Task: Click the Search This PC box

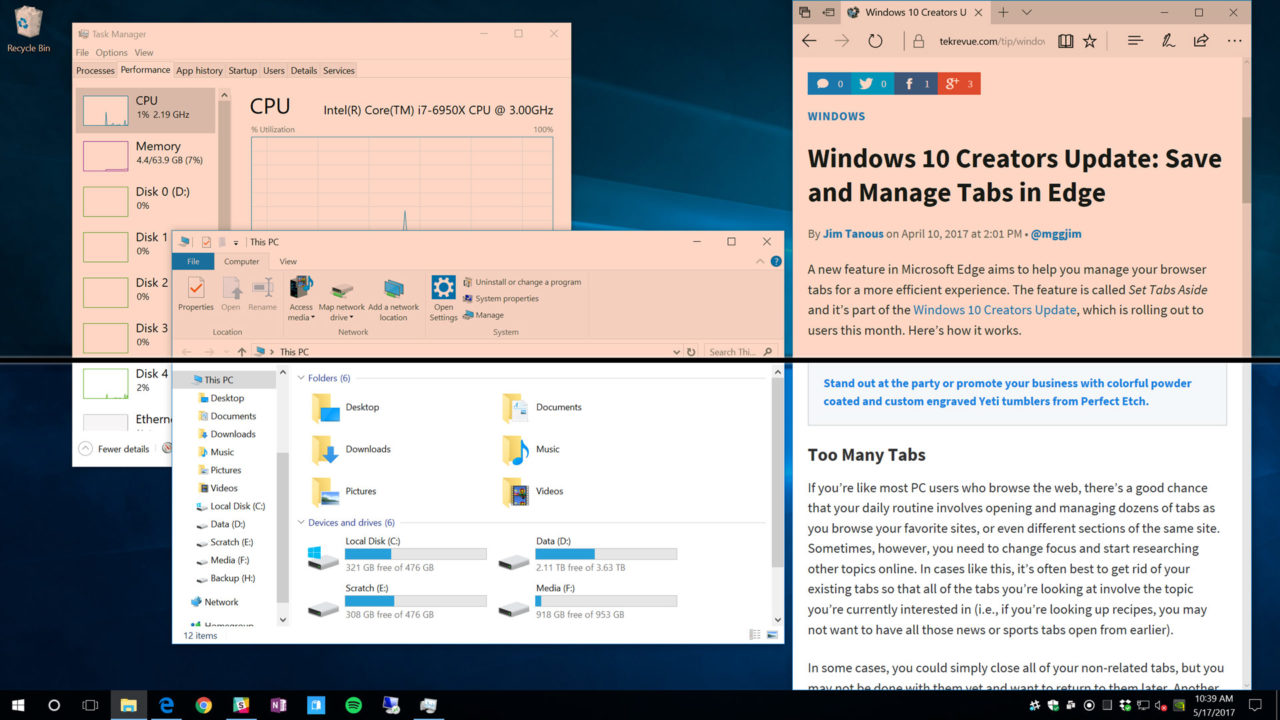Action: coord(740,352)
